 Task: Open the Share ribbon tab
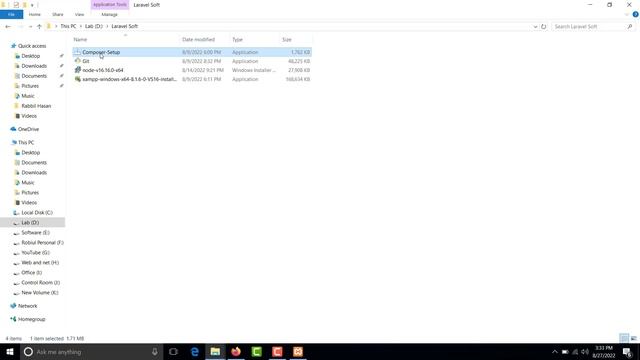click(x=58, y=14)
